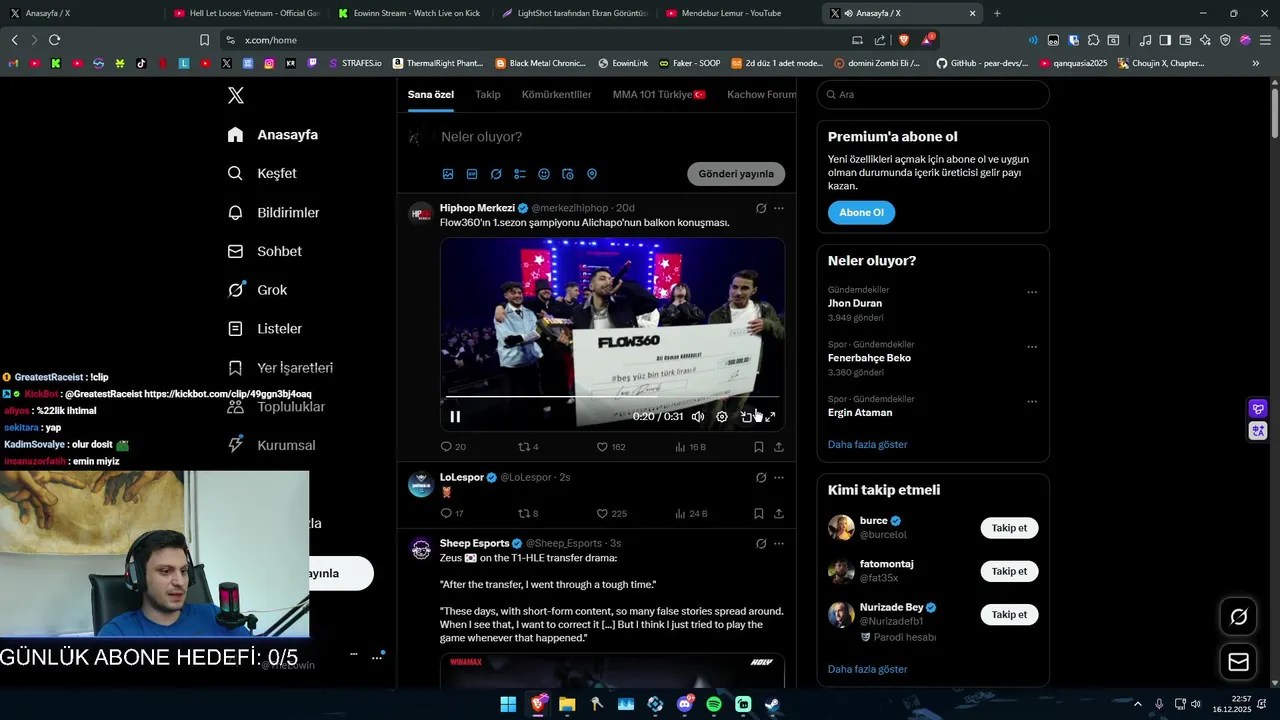The width and height of the screenshot is (1280, 720).
Task: Open more options for Fenerbahçe Beko trend
Action: [x=1032, y=347]
